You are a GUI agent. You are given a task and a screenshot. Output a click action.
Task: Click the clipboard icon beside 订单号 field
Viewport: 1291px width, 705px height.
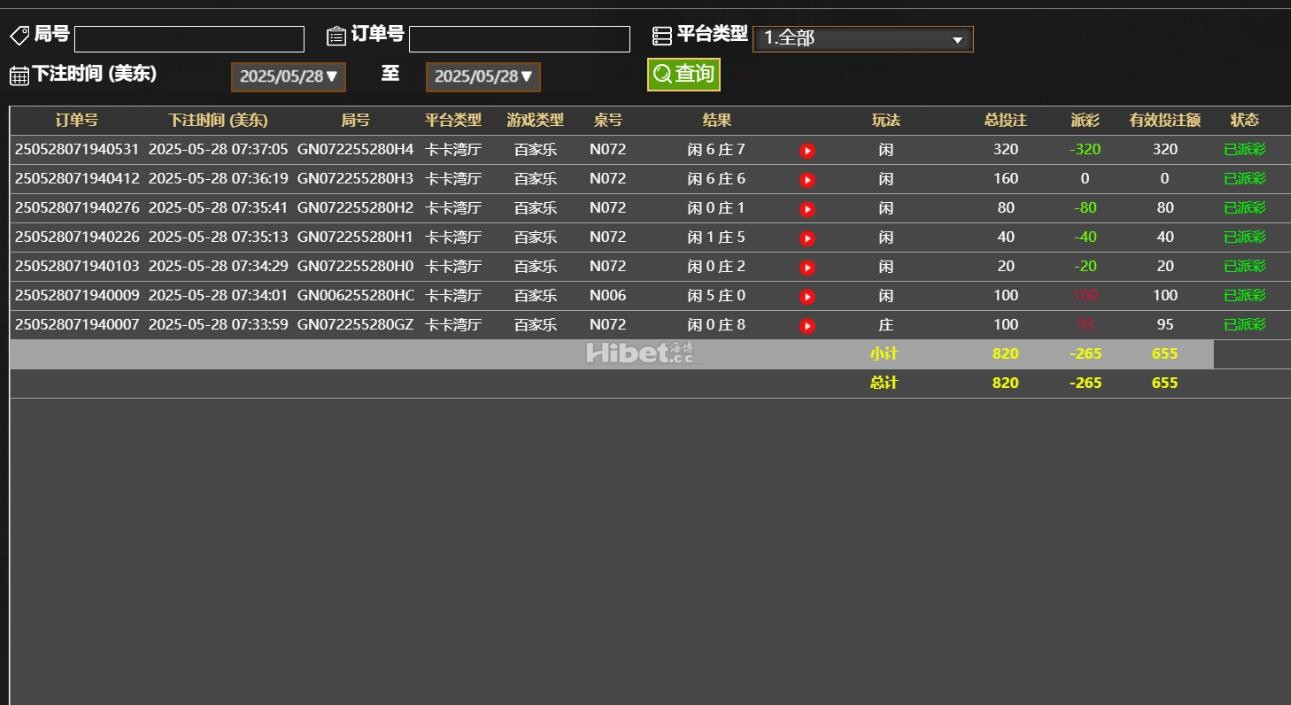[336, 37]
